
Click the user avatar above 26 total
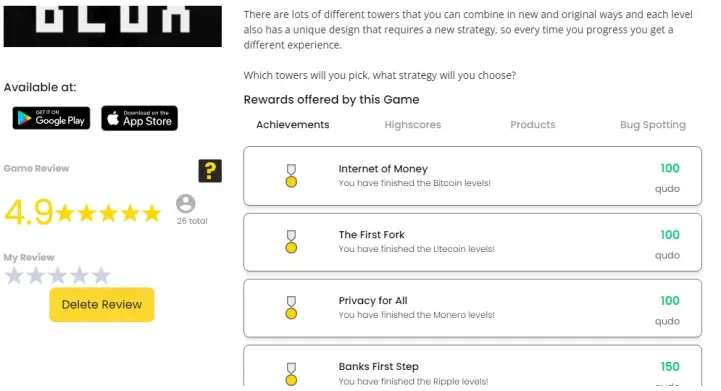(x=186, y=204)
